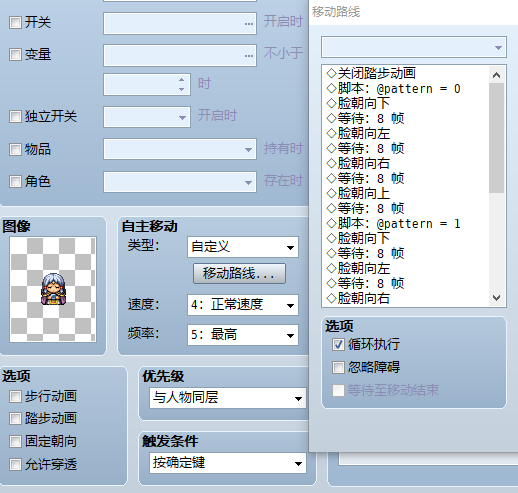Click the move route list scrollbar thumb
This screenshot has width=518, height=493.
[x=496, y=138]
